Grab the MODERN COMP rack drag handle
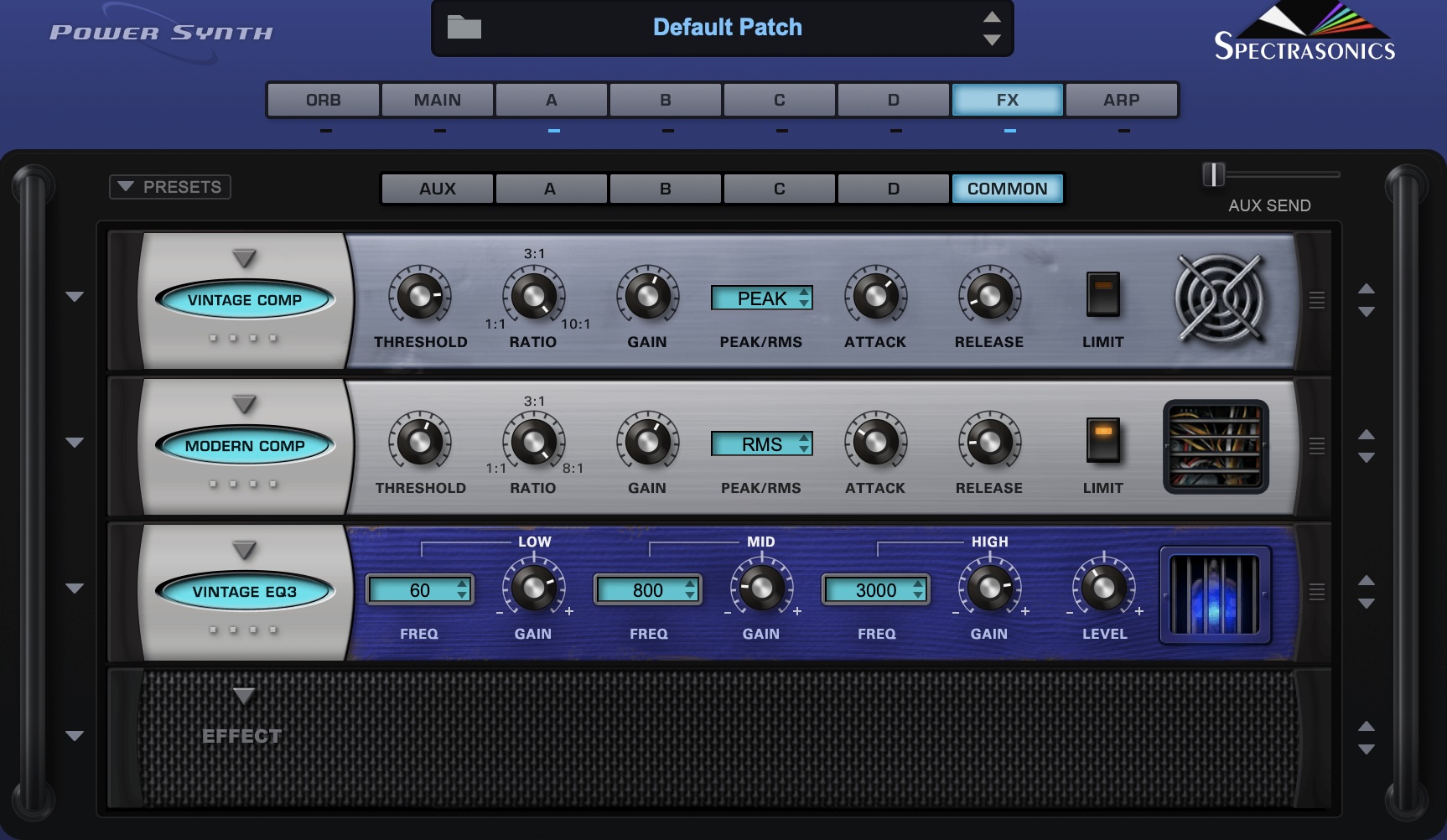The width and height of the screenshot is (1447, 840). [1317, 445]
